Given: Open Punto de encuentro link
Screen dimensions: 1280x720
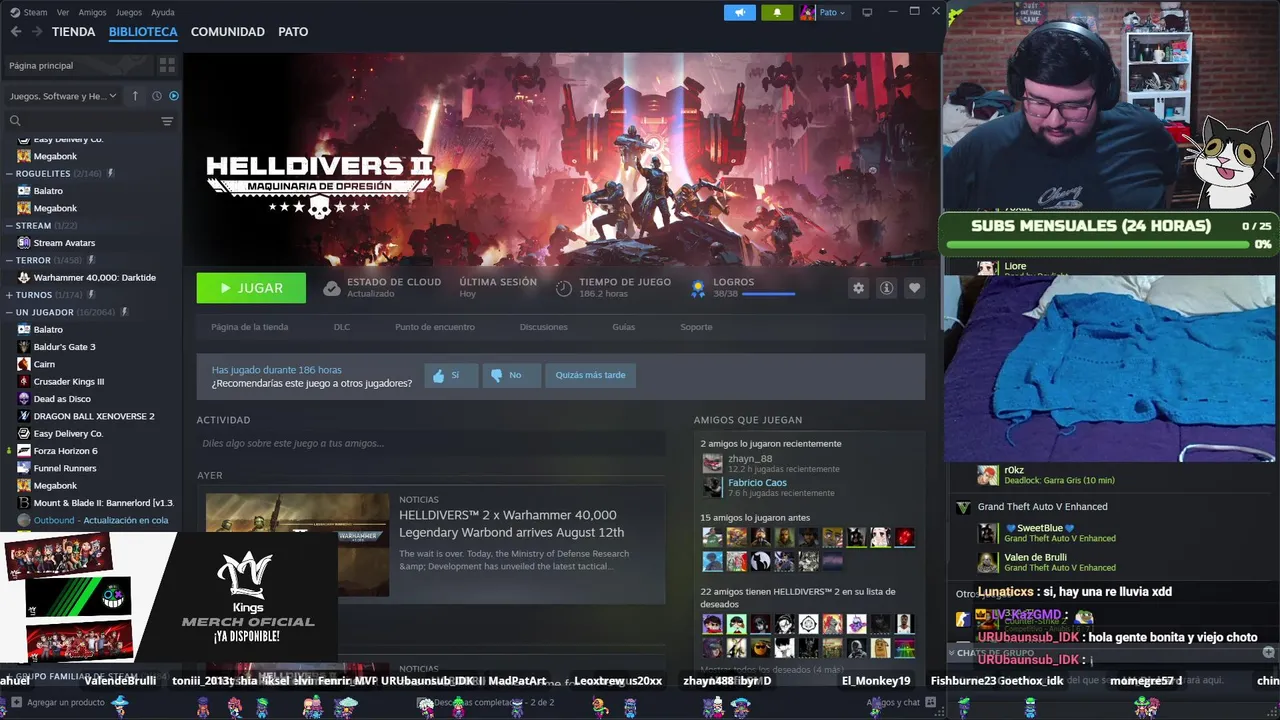Looking at the screenshot, I should 435,327.
